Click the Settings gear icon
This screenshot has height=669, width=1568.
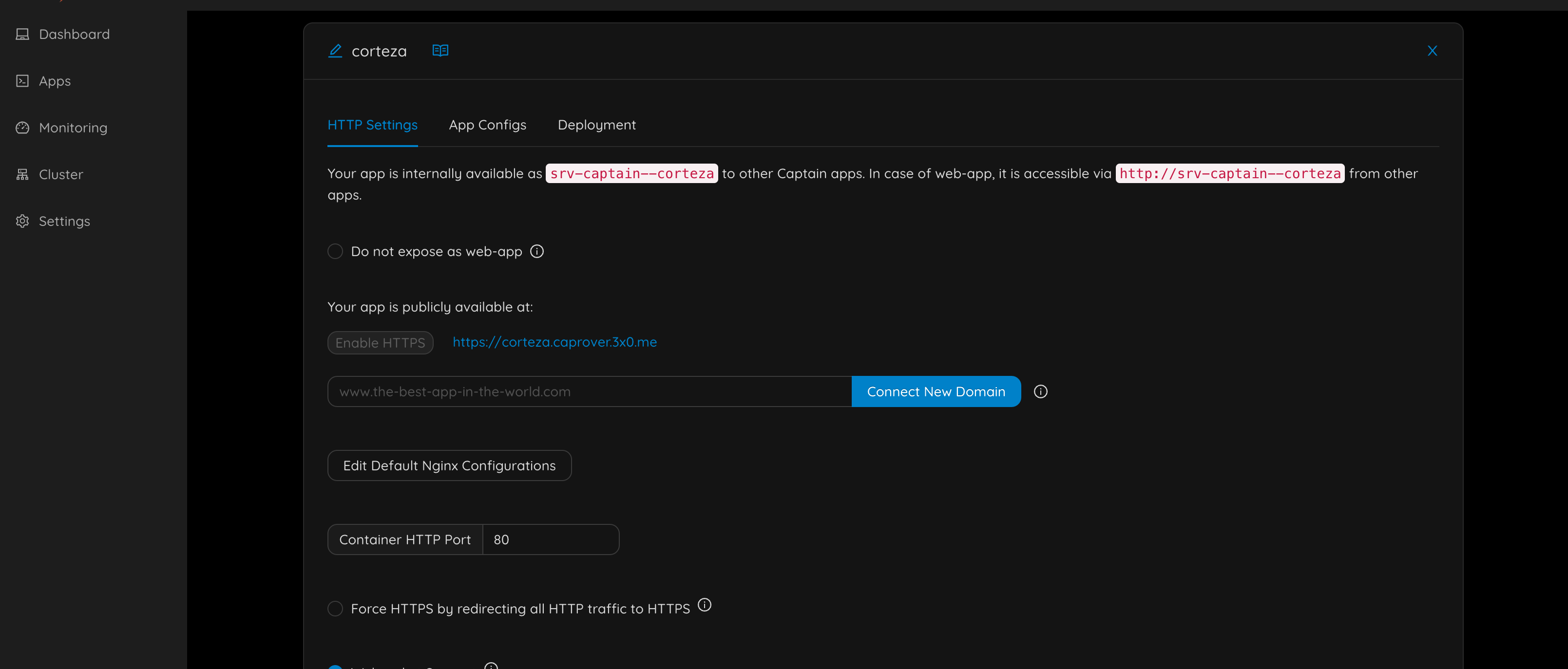(22, 222)
